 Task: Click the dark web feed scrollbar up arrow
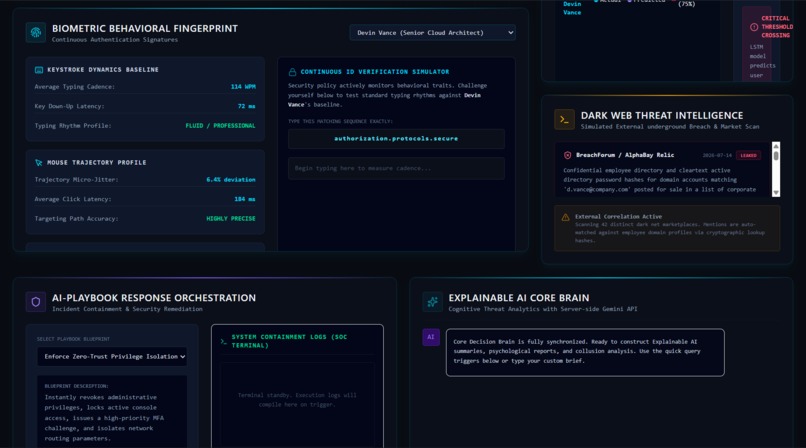click(x=776, y=146)
